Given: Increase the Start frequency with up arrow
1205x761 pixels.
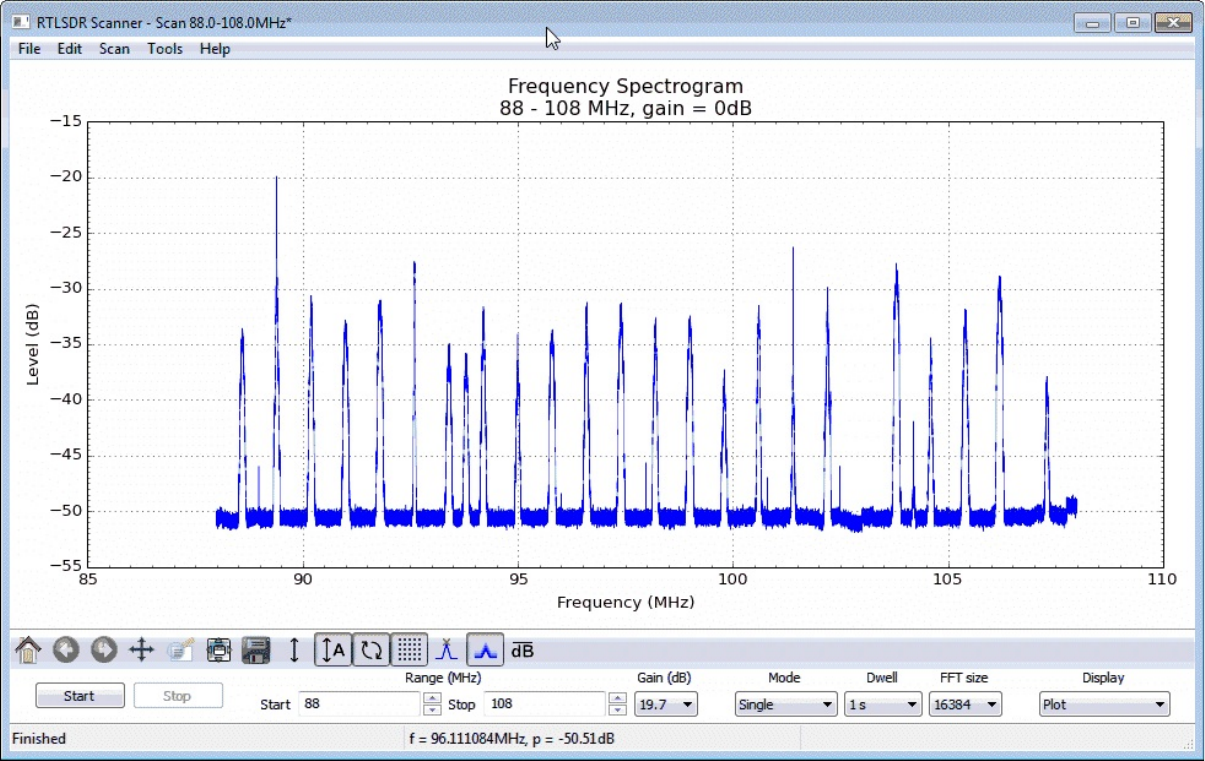Looking at the screenshot, I should (432, 698).
